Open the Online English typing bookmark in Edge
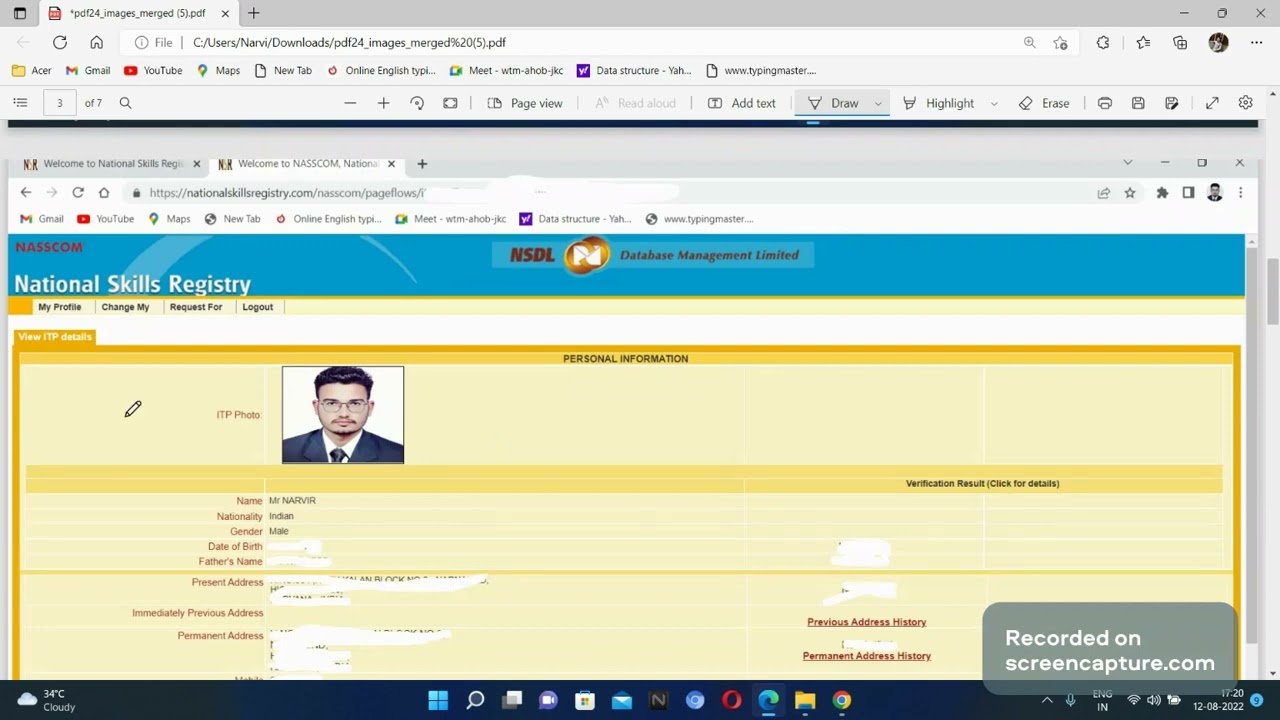This screenshot has height=720, width=1280. [381, 71]
